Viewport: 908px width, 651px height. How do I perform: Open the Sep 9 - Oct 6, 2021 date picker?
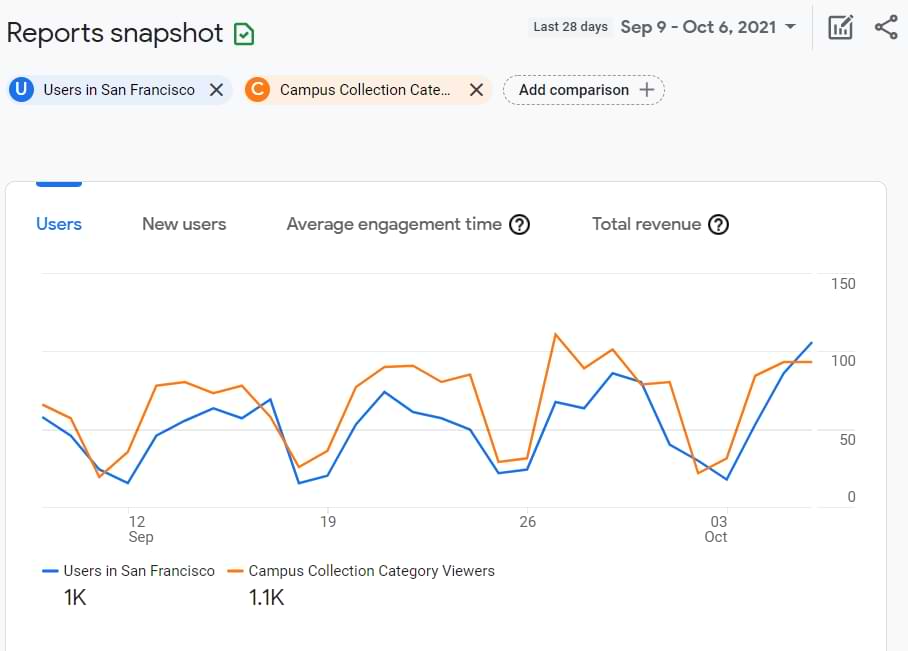point(698,27)
